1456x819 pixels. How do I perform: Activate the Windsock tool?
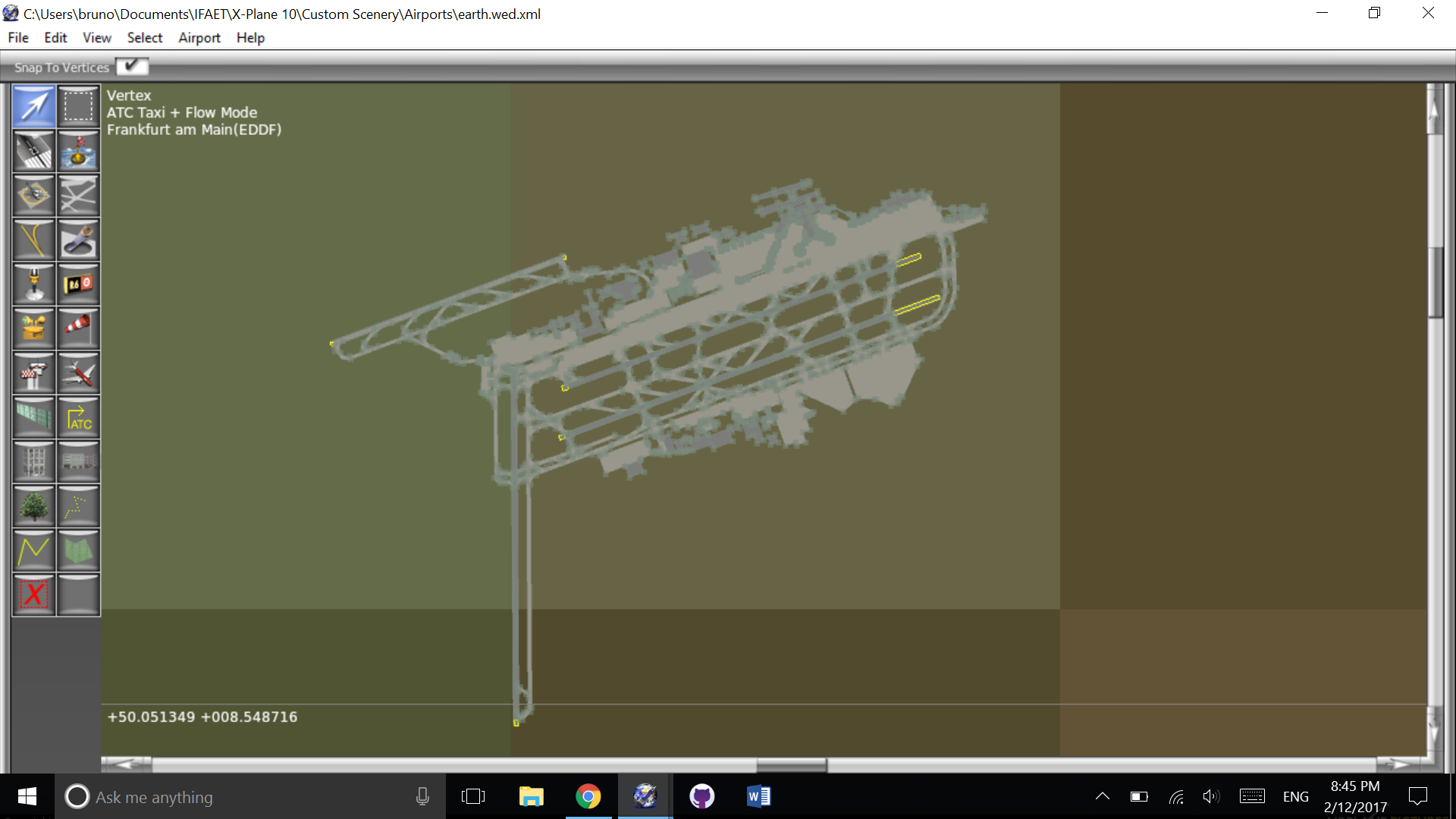click(x=78, y=328)
